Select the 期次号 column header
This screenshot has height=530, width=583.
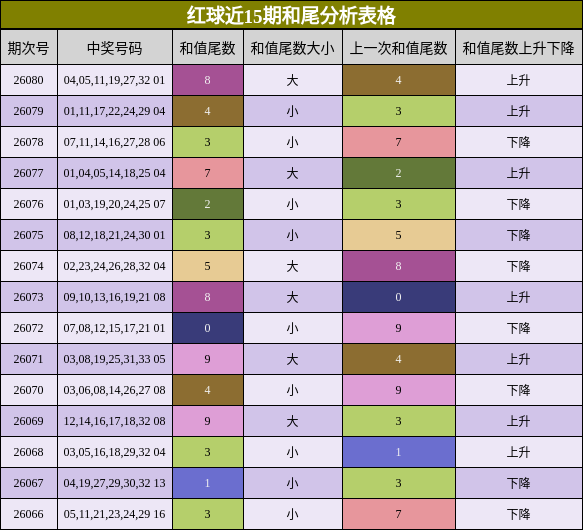[29, 47]
